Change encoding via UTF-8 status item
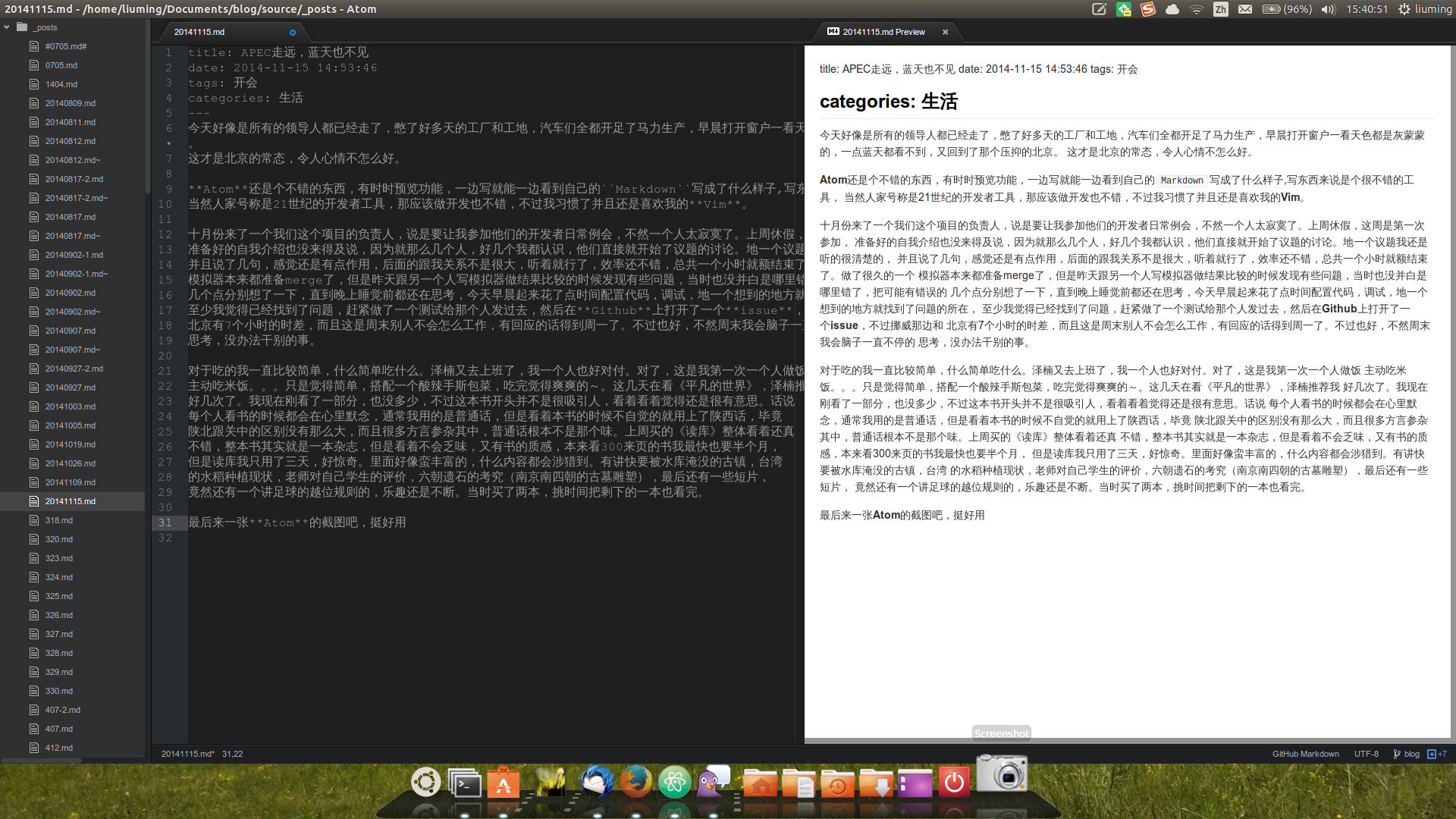This screenshot has width=1456, height=819. coord(1367,754)
